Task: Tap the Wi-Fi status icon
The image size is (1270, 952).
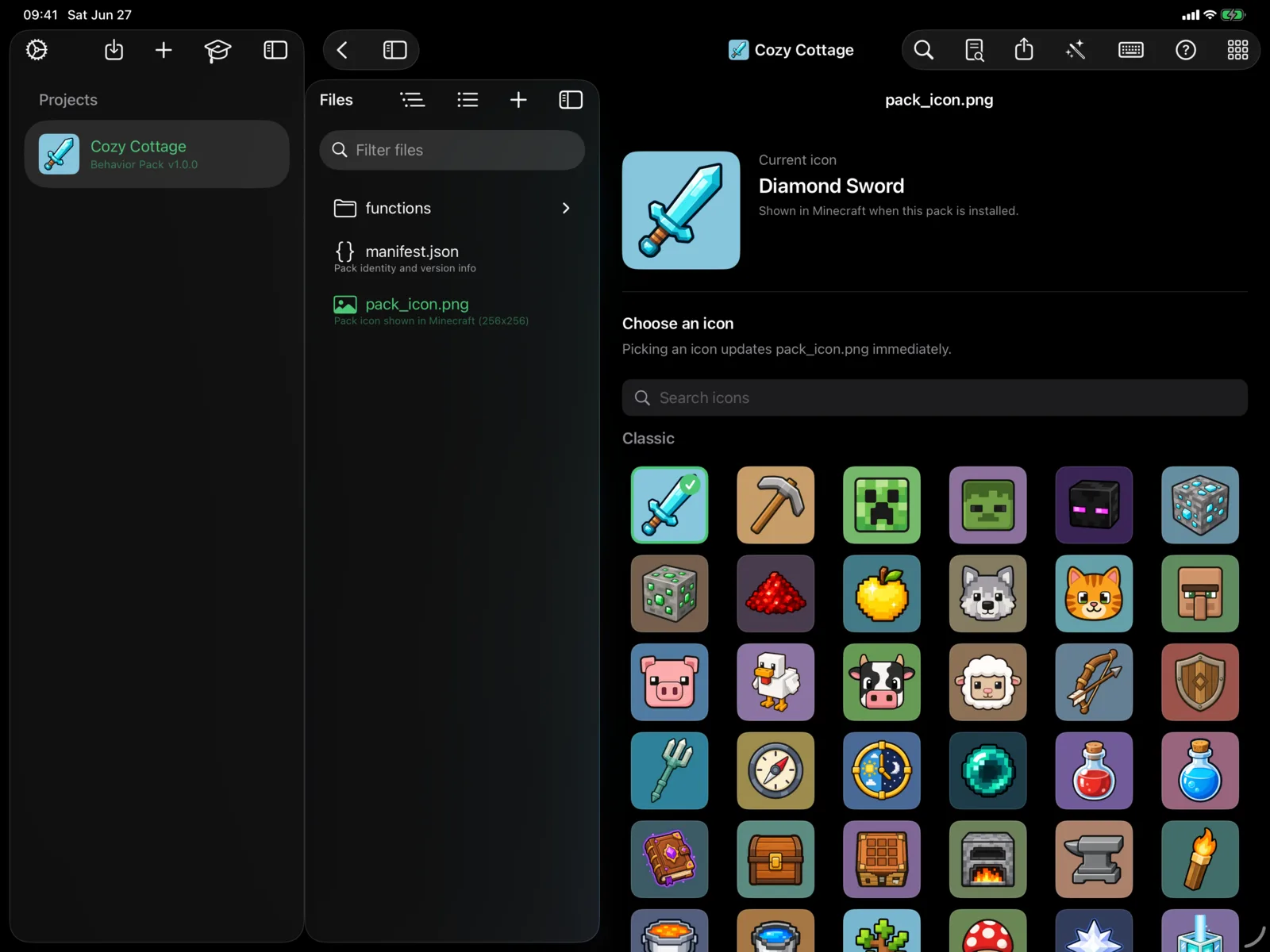Action: tap(1210, 14)
